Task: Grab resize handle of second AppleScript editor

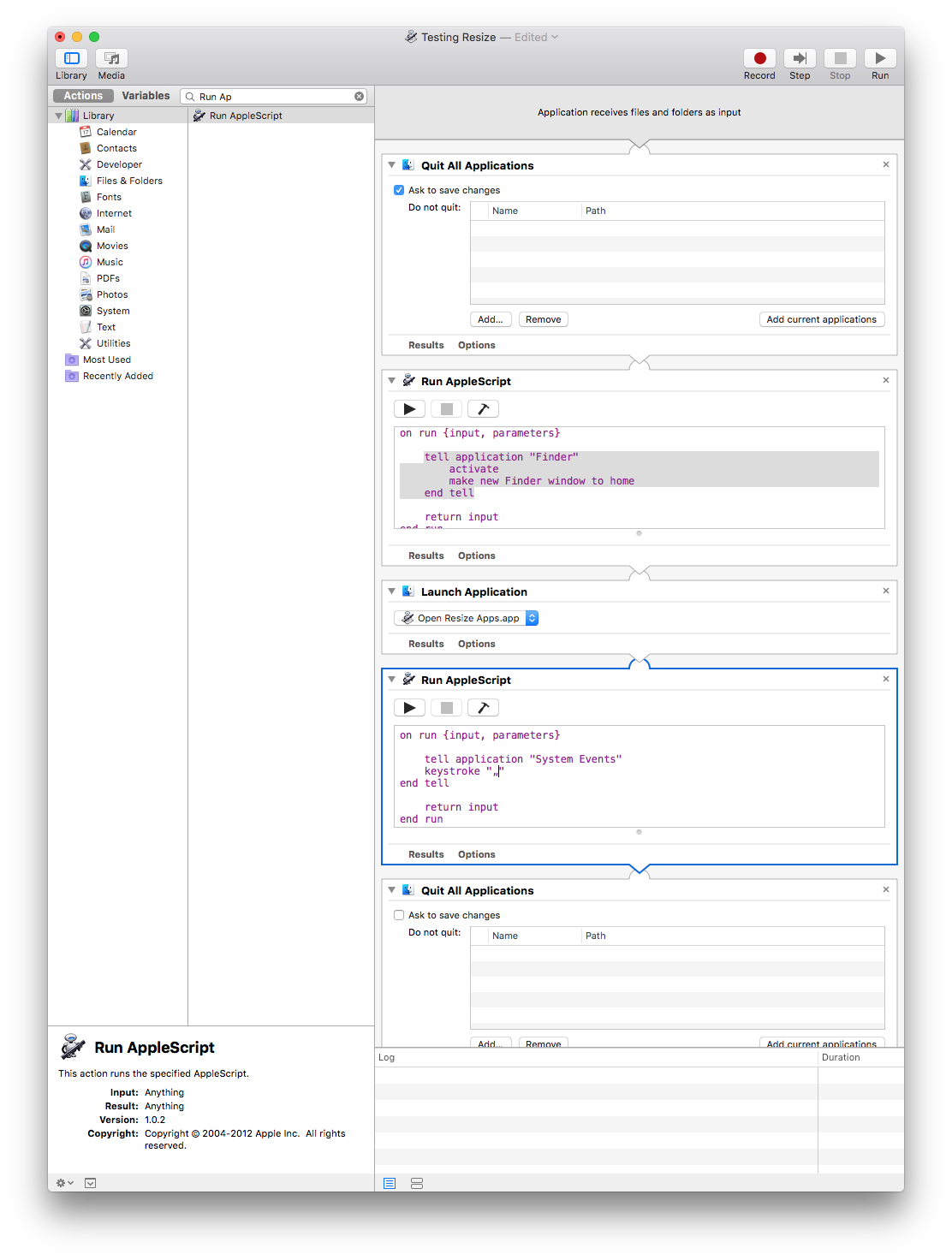Action: coord(639,832)
